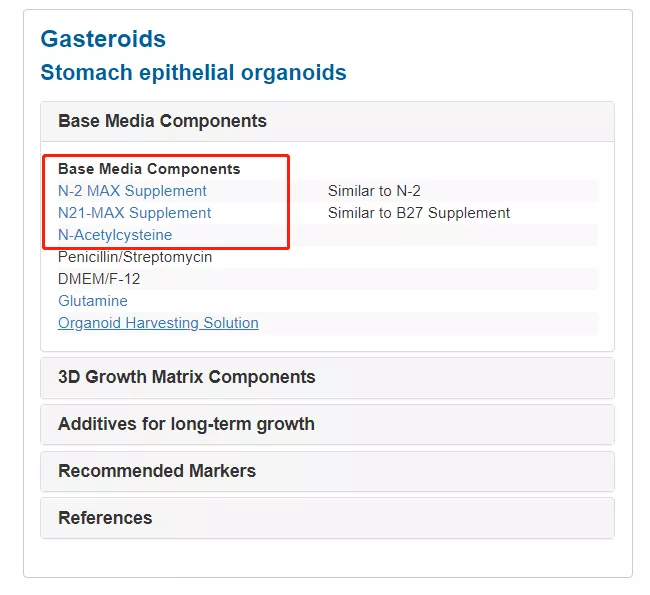Click the Gasteroids page title
Viewport: 650px width, 595px height.
(103, 39)
